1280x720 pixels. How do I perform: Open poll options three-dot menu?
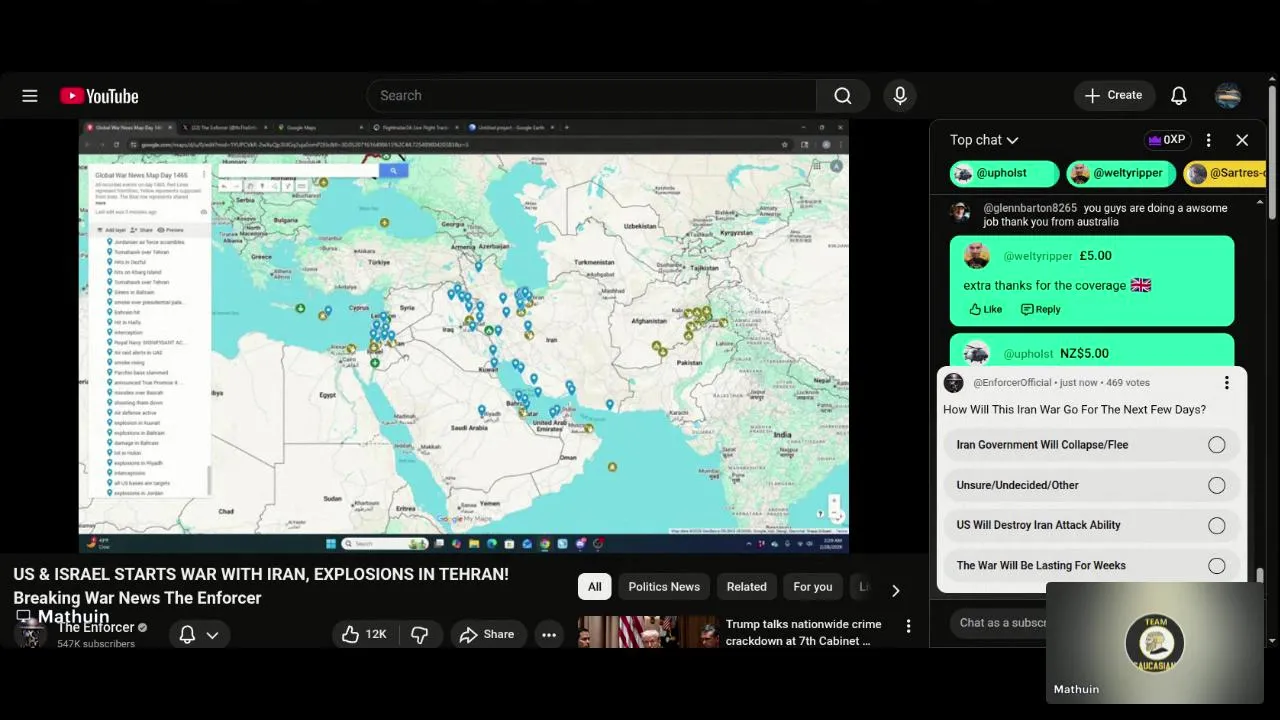click(1226, 383)
